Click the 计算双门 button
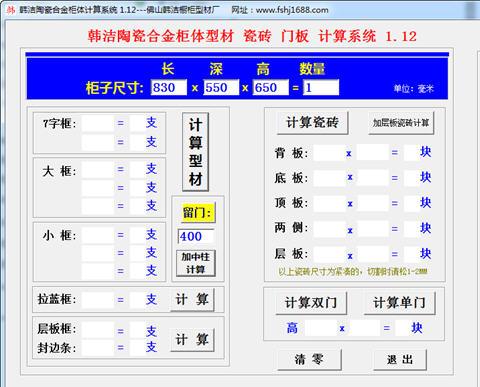The height and width of the screenshot is (387, 480). [311, 303]
